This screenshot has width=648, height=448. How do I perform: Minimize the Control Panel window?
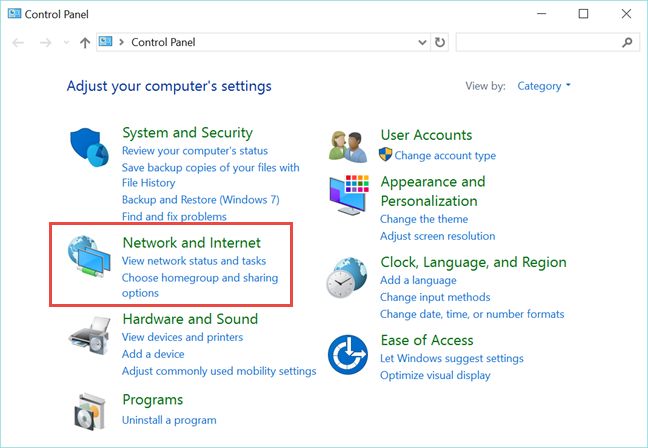tap(542, 14)
